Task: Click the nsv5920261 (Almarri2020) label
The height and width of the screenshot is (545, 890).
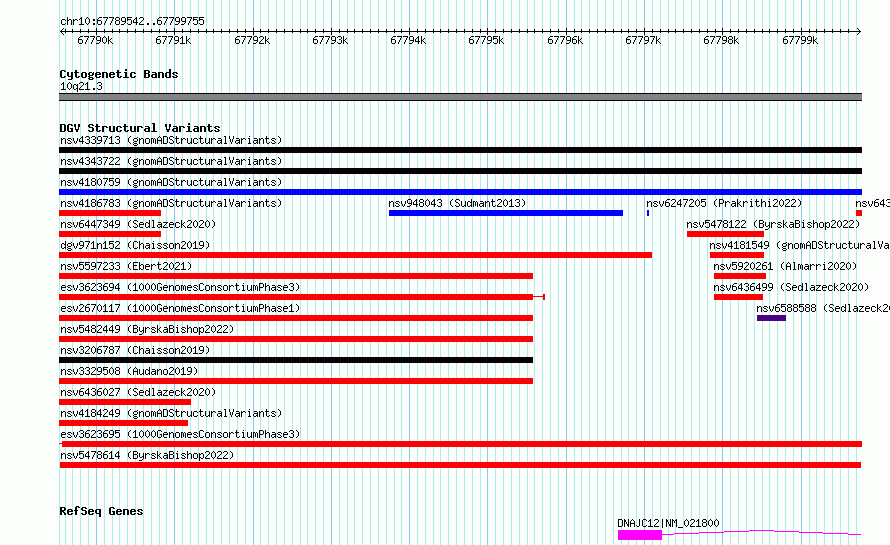Action: click(x=785, y=266)
